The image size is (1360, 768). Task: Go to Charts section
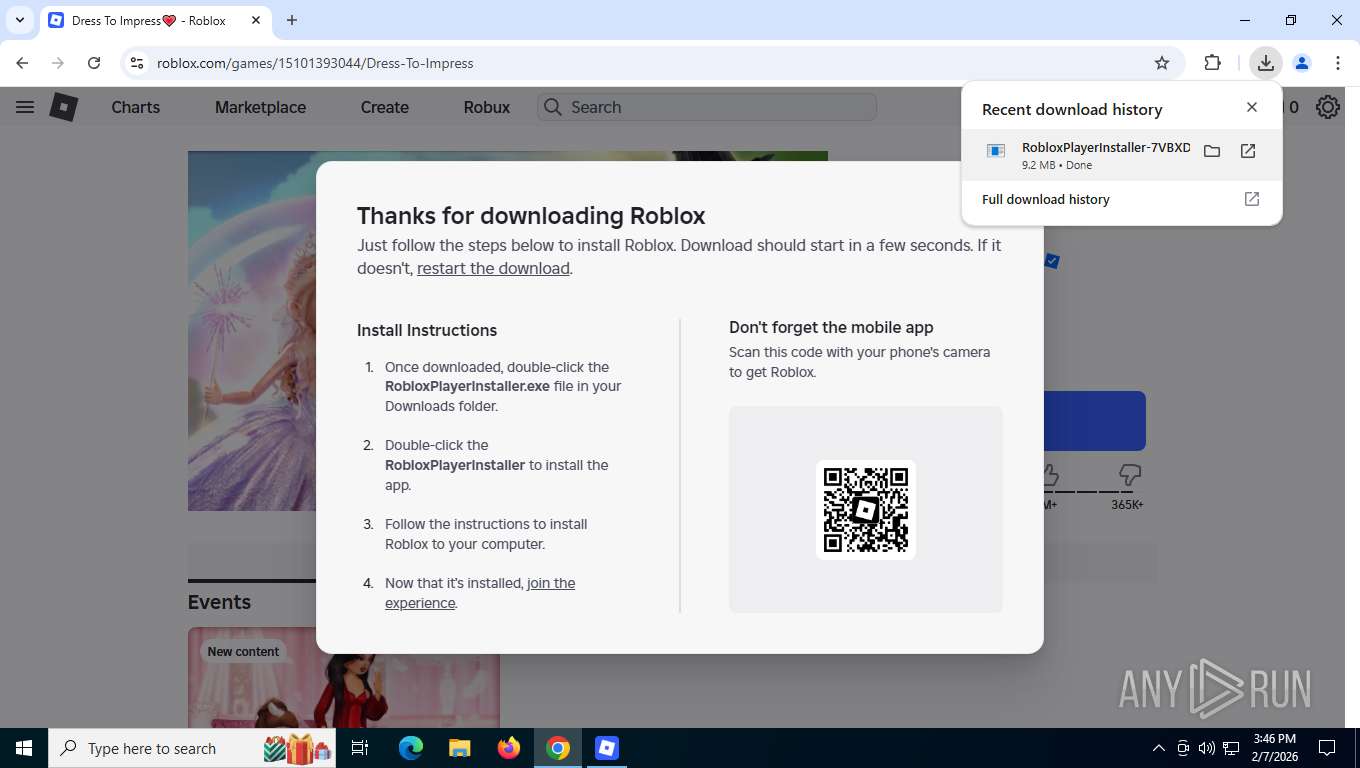point(136,107)
